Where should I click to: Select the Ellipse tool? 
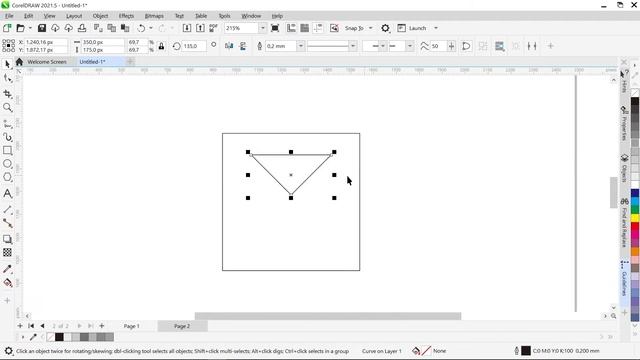(x=7, y=164)
